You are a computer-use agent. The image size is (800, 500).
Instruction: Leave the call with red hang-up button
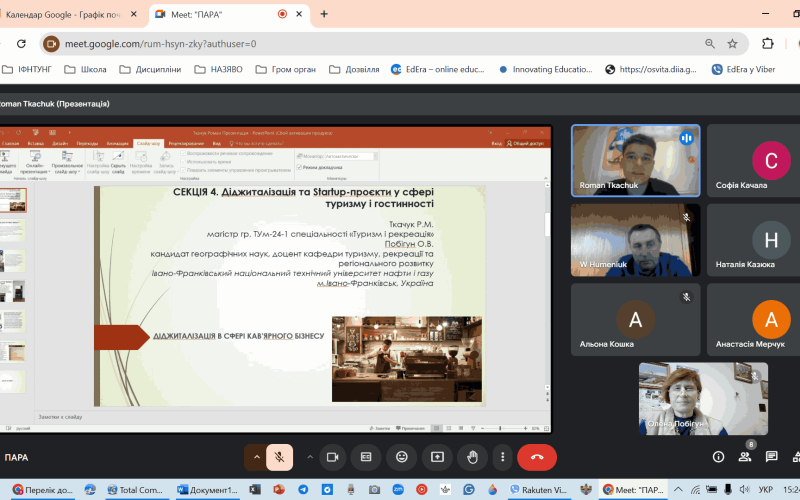point(537,457)
